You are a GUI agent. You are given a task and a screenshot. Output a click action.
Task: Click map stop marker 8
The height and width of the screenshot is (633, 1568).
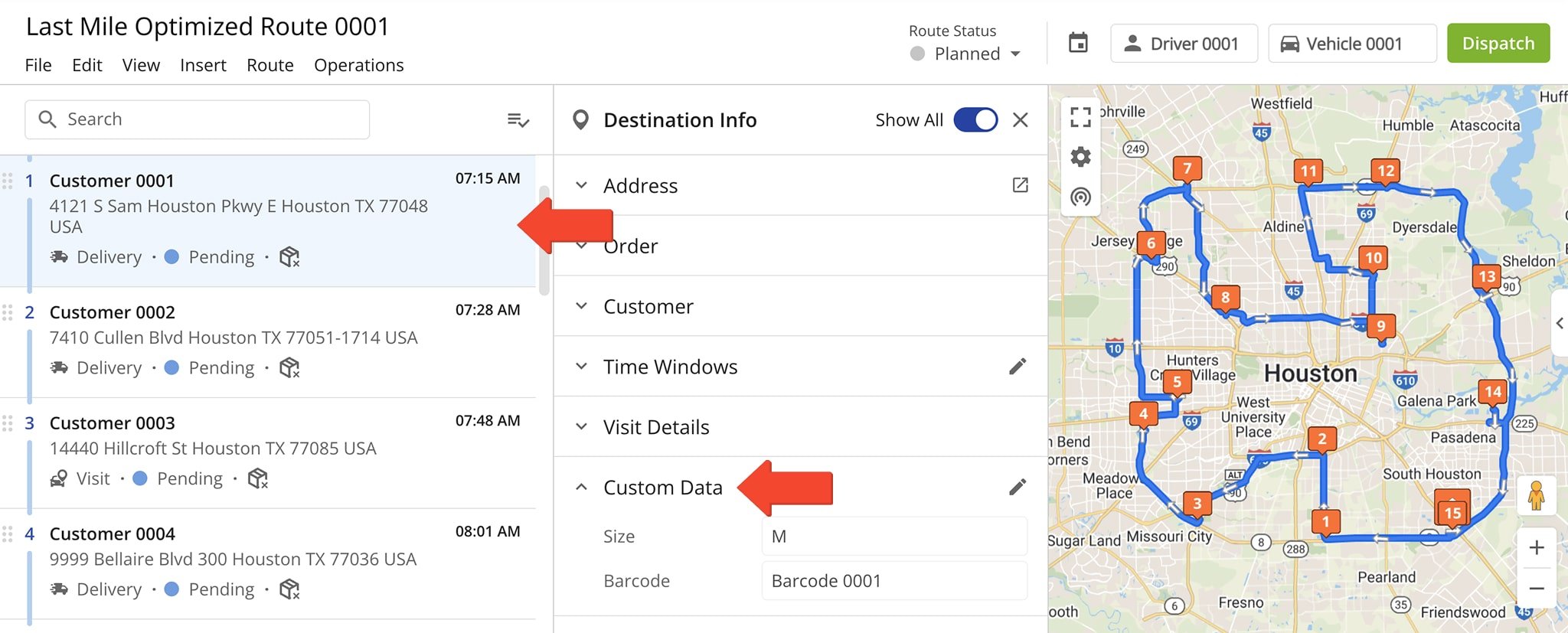tap(1225, 299)
